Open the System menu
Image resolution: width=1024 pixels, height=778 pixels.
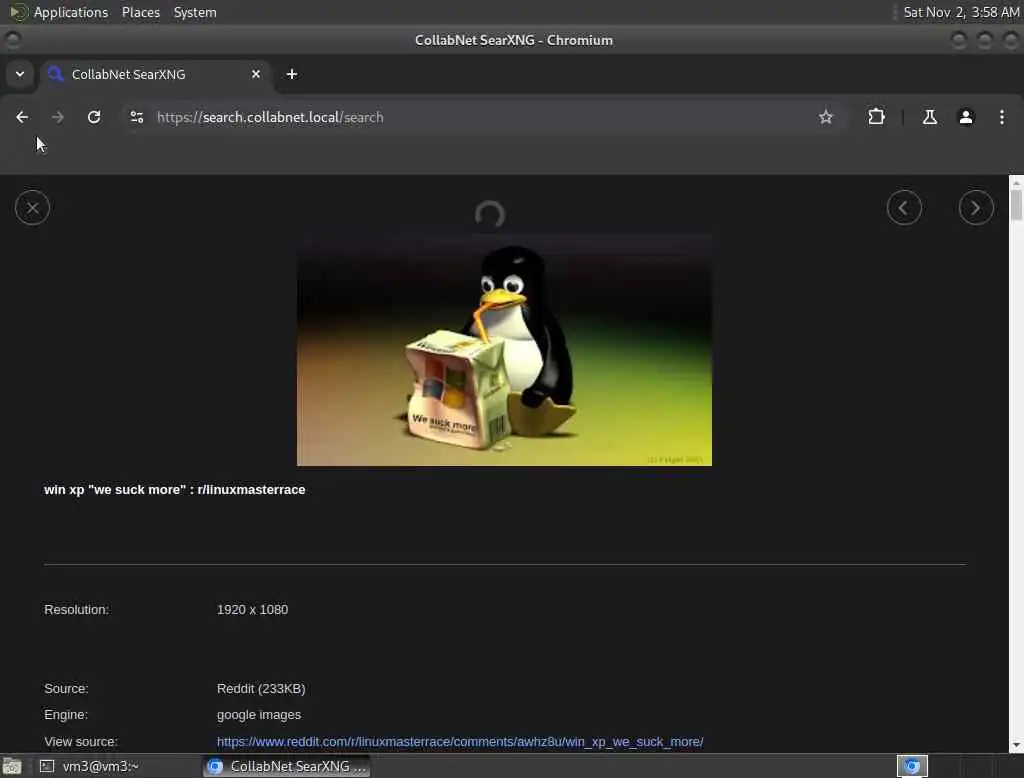195,12
